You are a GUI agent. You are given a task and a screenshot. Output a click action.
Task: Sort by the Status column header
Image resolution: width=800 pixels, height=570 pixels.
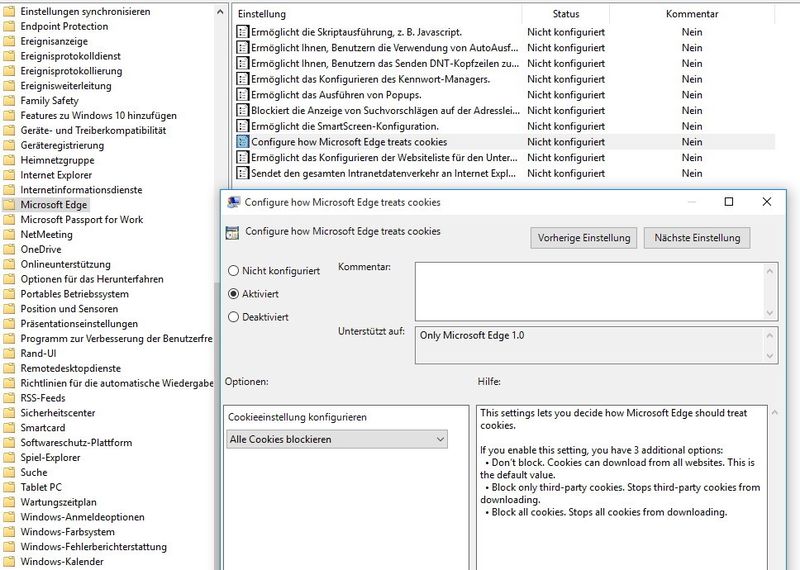point(566,14)
